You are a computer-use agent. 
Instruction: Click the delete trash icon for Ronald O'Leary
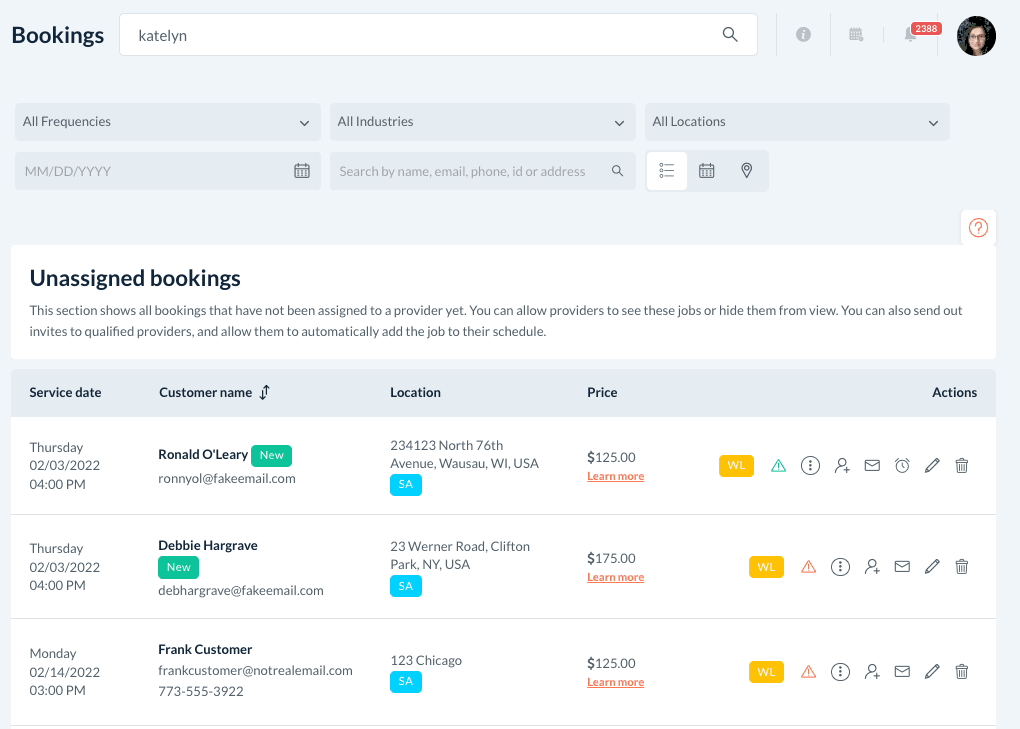pos(961,465)
